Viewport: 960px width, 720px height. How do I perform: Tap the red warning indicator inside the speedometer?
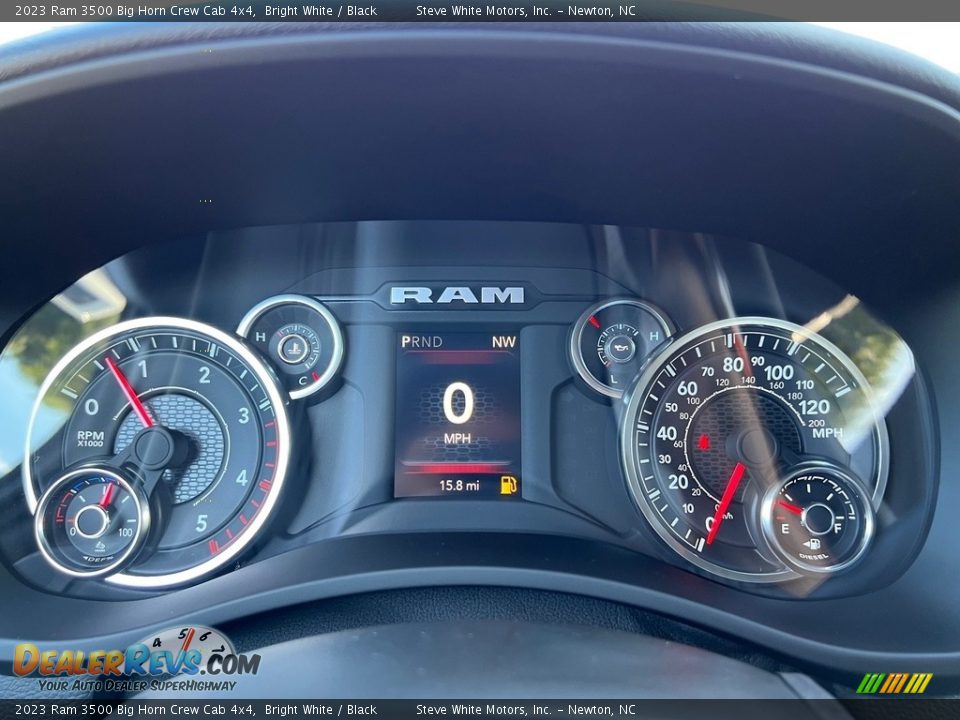703,441
